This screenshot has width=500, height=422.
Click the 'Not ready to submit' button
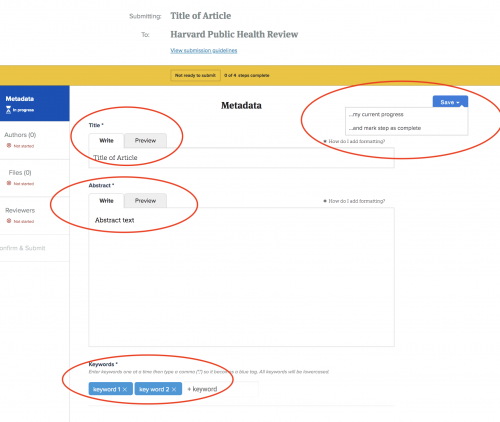(x=195, y=75)
